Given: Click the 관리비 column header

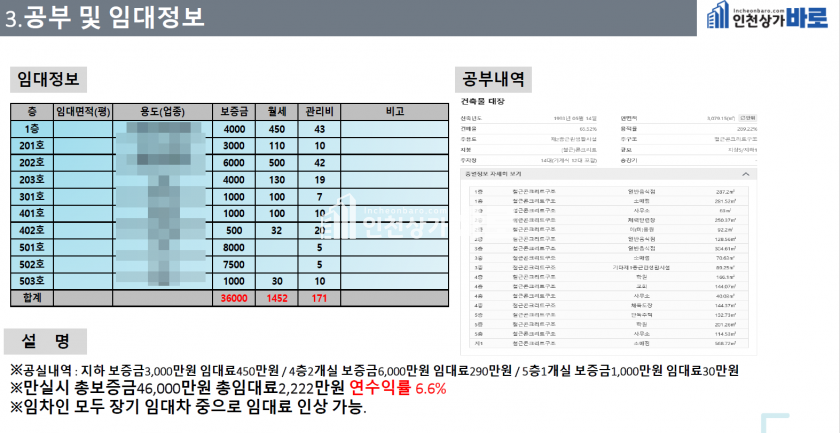Looking at the screenshot, I should coord(319,112).
